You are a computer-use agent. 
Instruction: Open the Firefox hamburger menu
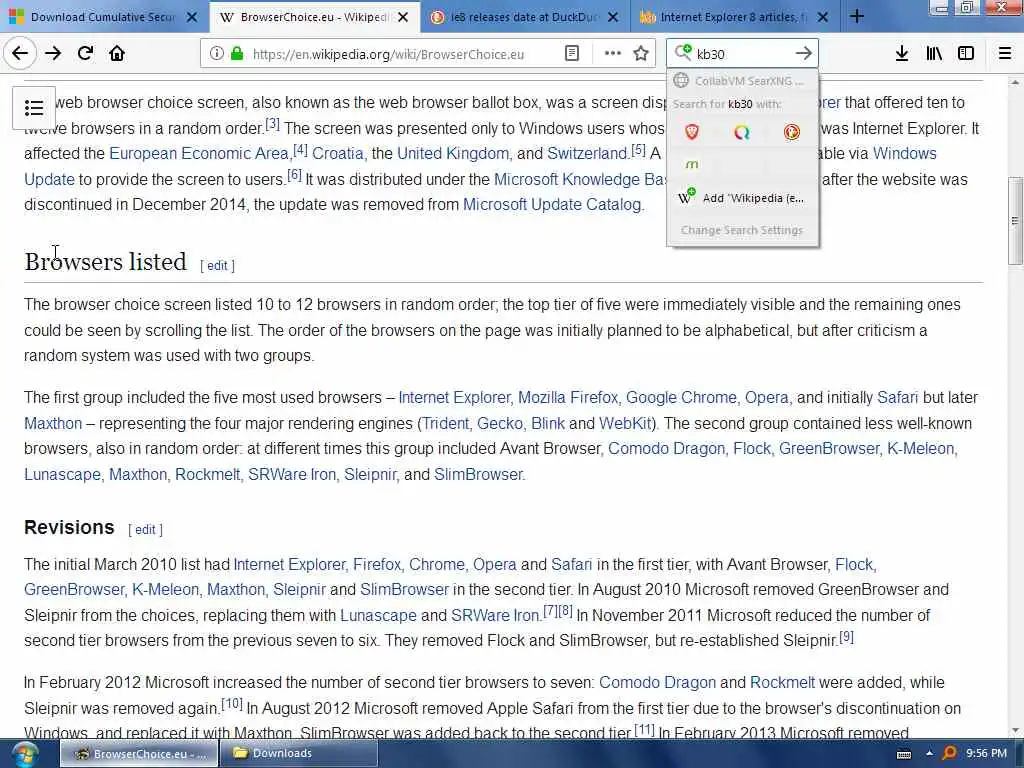(x=1005, y=54)
